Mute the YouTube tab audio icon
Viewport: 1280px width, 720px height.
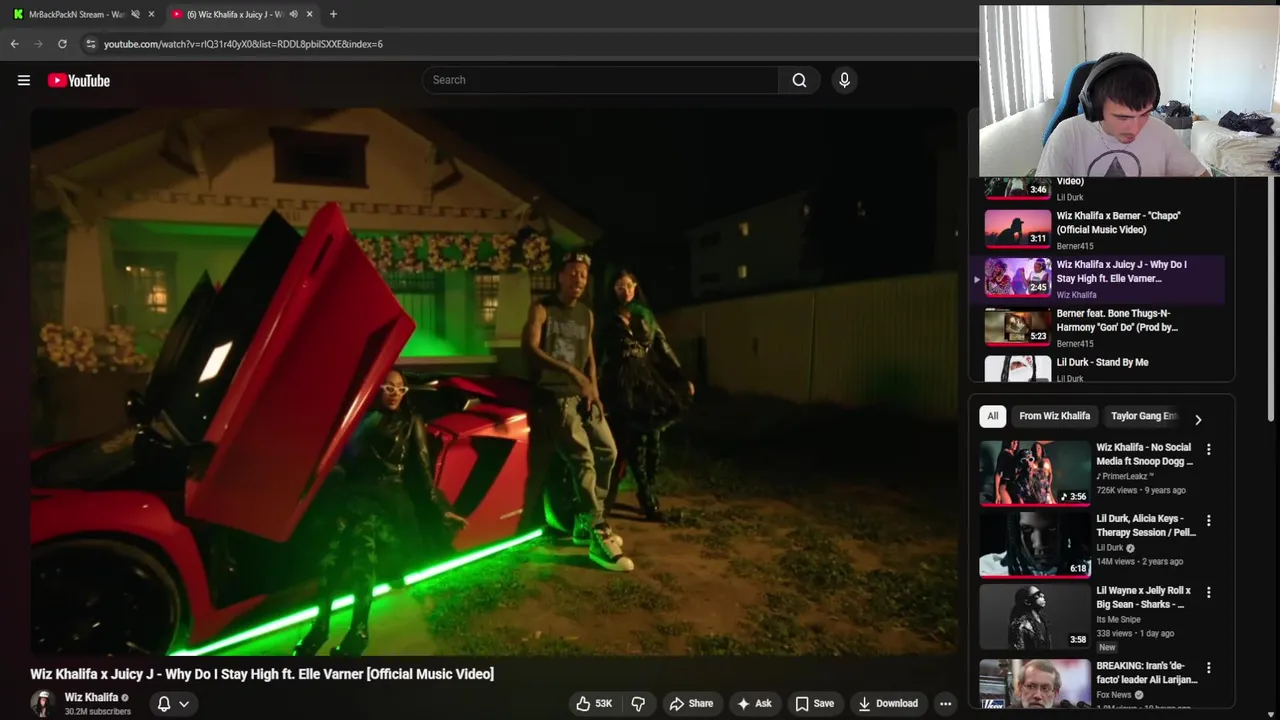point(293,14)
